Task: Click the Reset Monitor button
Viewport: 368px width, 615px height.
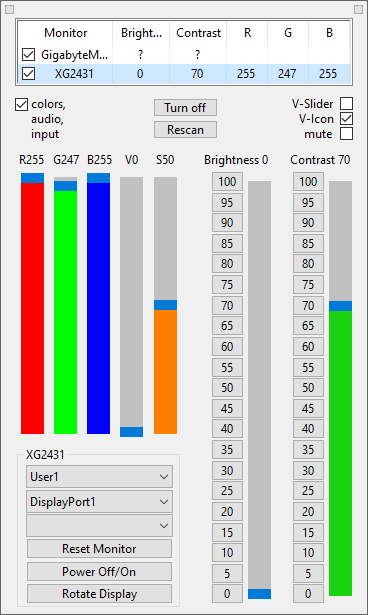Action: [x=99, y=548]
